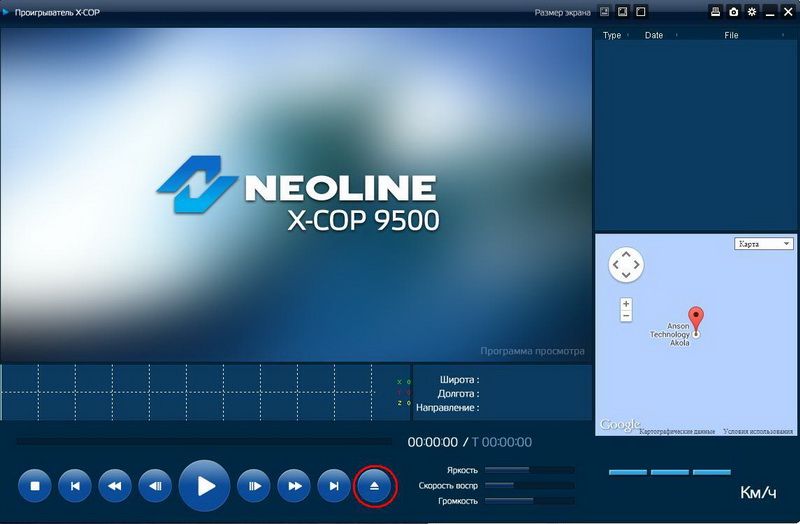Open settings via the gear icon
This screenshot has width=800, height=524.
[x=752, y=12]
